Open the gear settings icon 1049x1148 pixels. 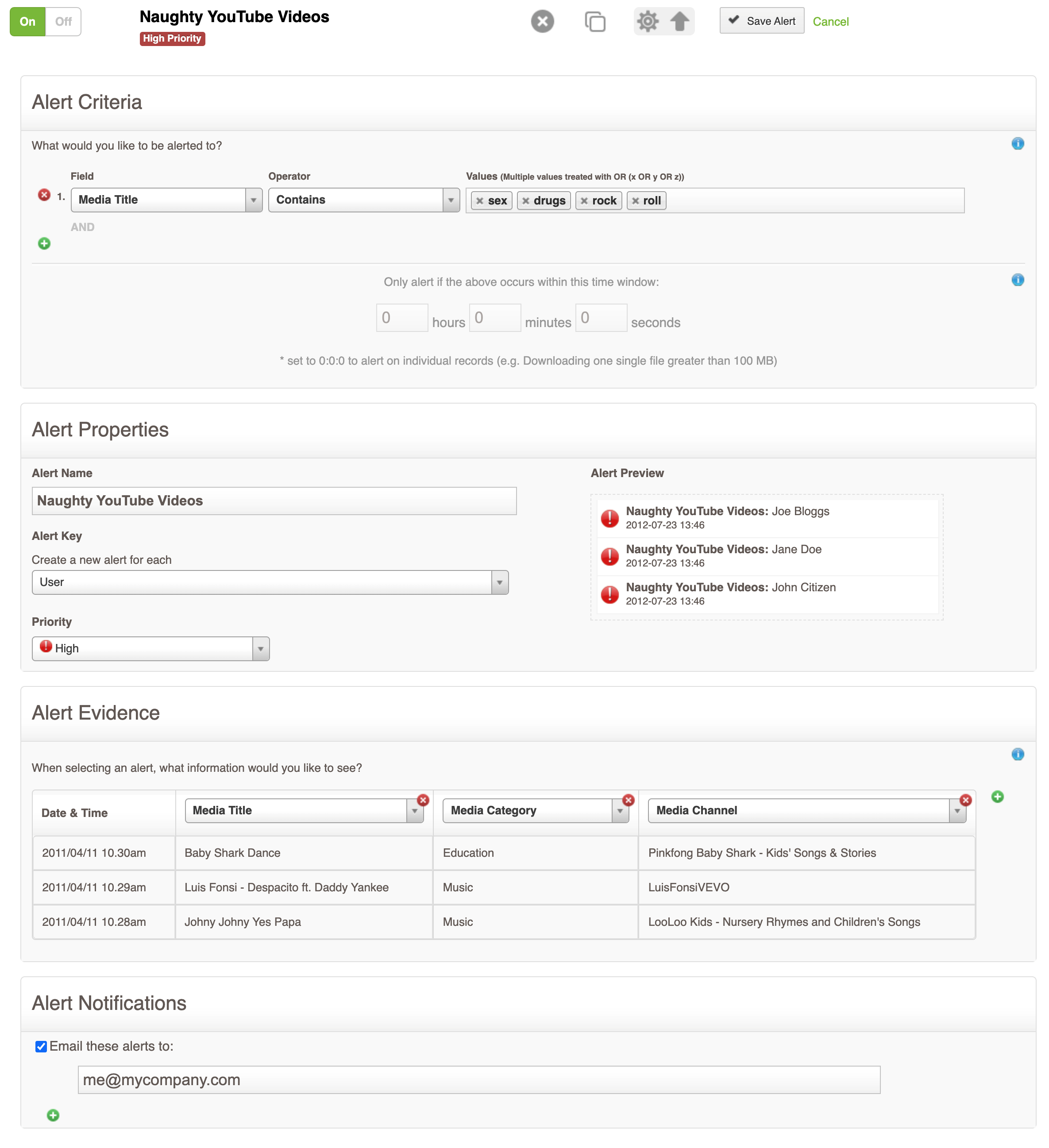click(x=647, y=22)
